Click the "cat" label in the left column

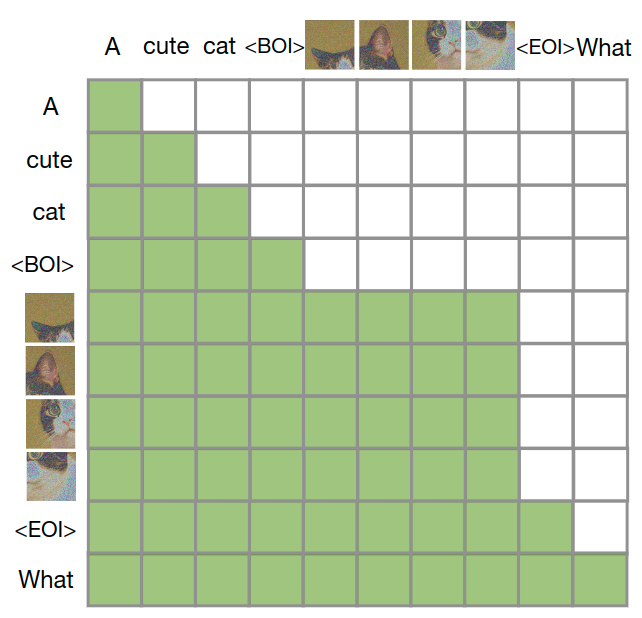(x=49, y=211)
